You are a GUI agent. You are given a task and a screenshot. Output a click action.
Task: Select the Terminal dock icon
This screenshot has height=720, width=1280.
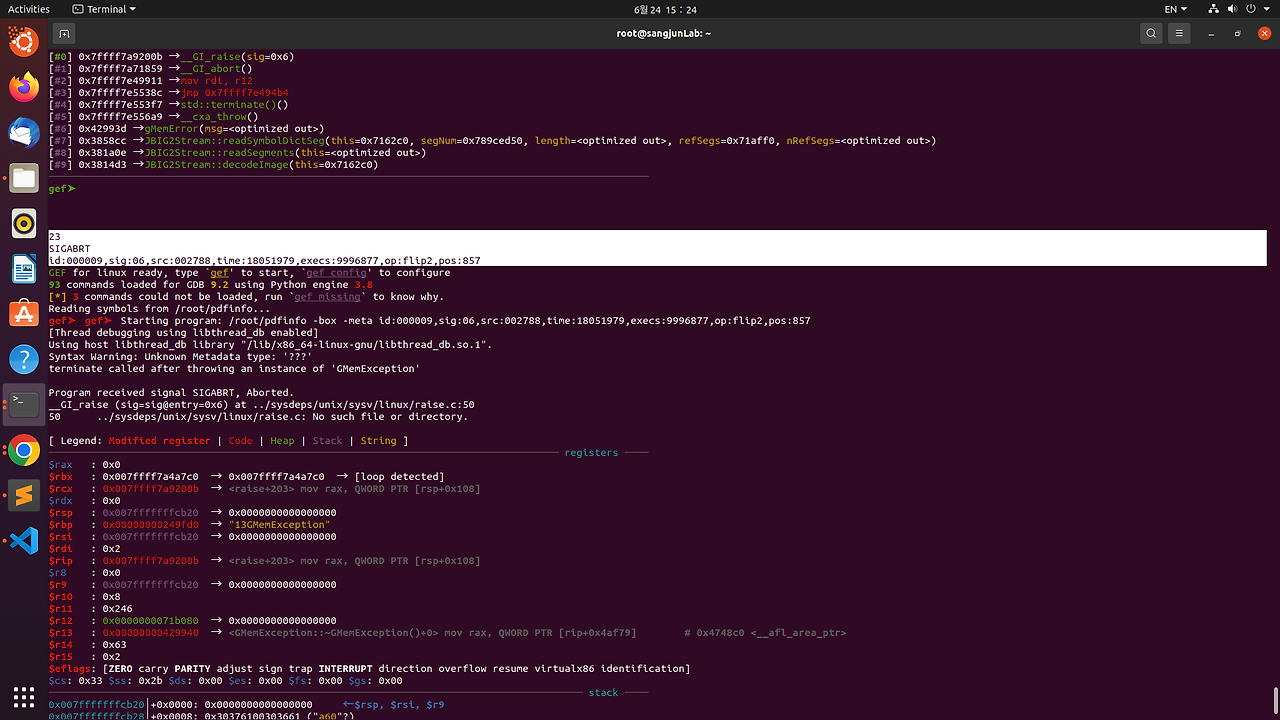click(x=24, y=404)
